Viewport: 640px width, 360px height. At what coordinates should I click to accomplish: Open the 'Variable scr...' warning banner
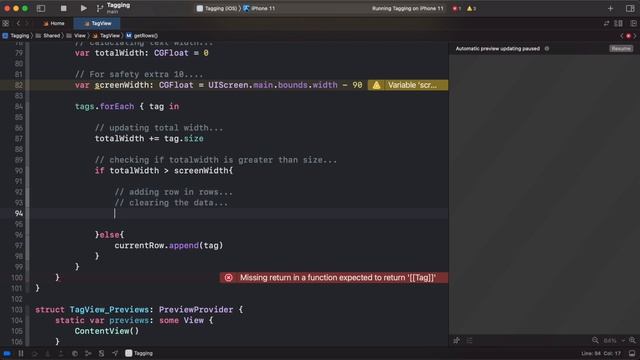[408, 85]
